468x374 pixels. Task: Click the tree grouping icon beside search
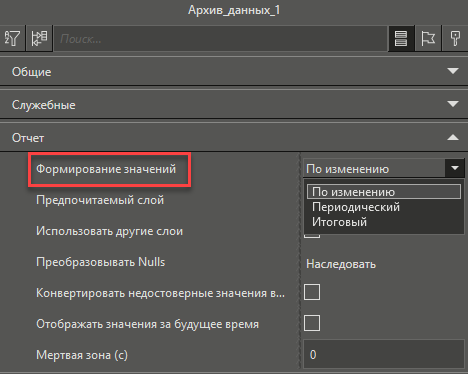click(39, 38)
